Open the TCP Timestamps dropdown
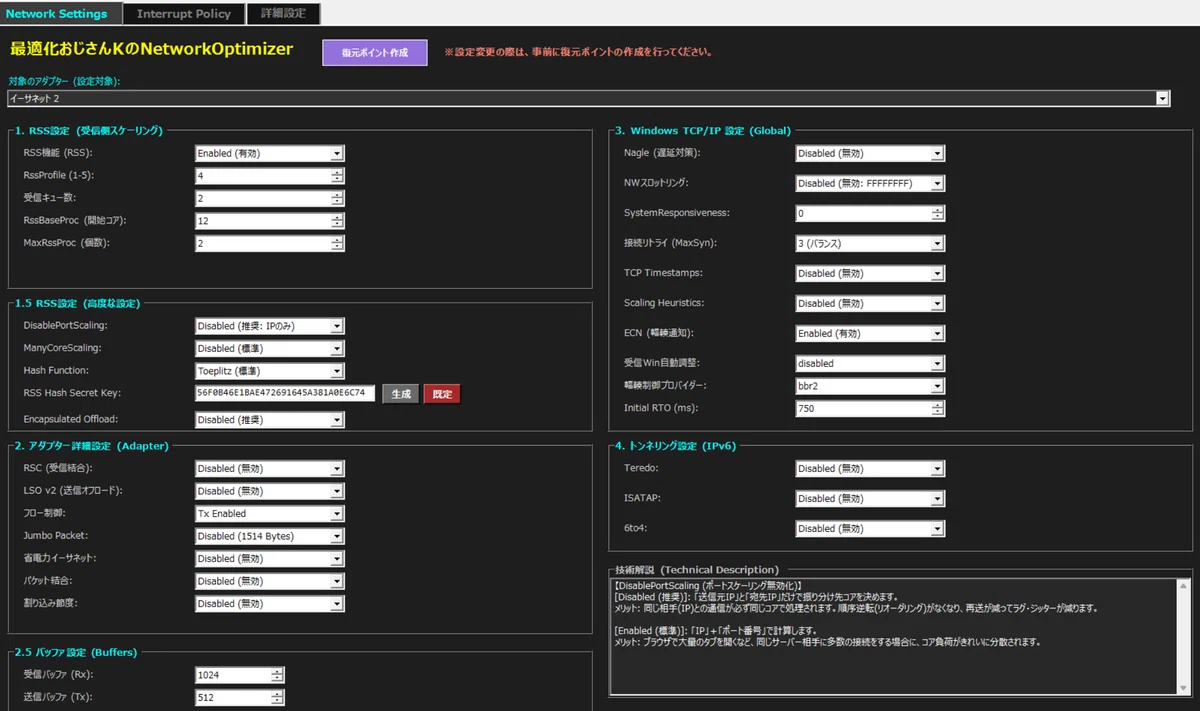Screen dimensions: 1200x711 (870, 273)
